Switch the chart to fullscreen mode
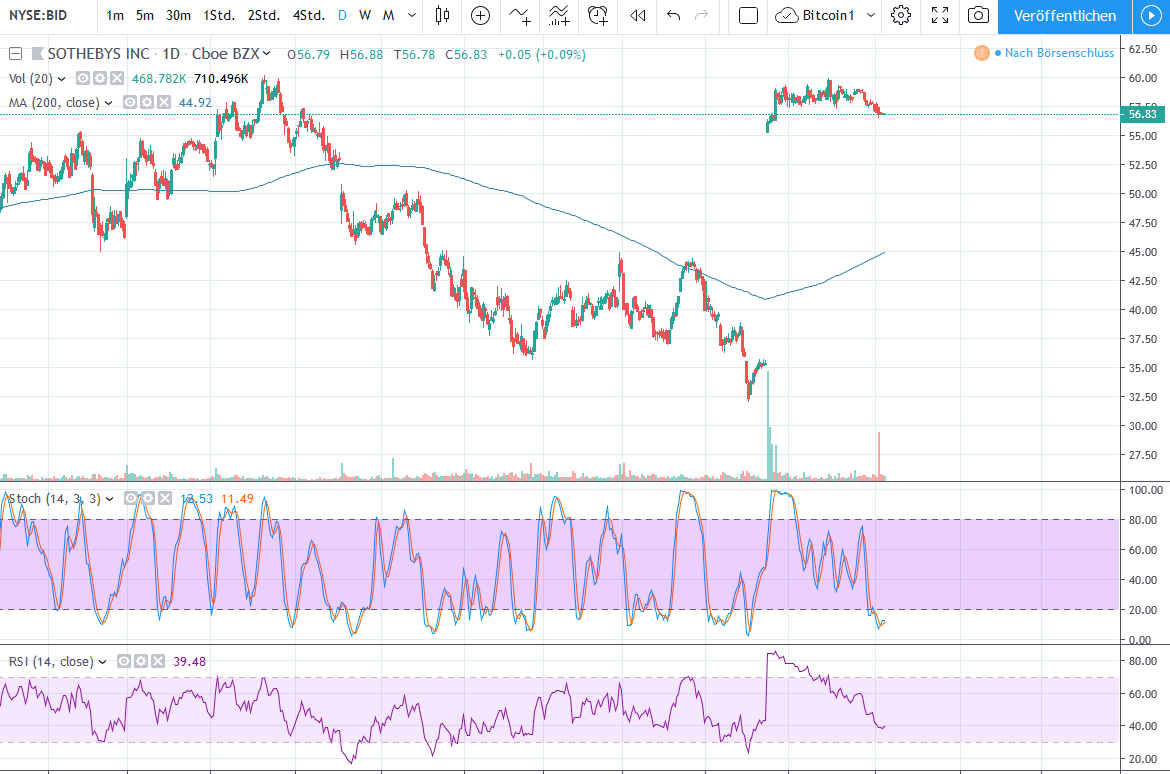Viewport: 1170px width, 774px height. click(940, 15)
